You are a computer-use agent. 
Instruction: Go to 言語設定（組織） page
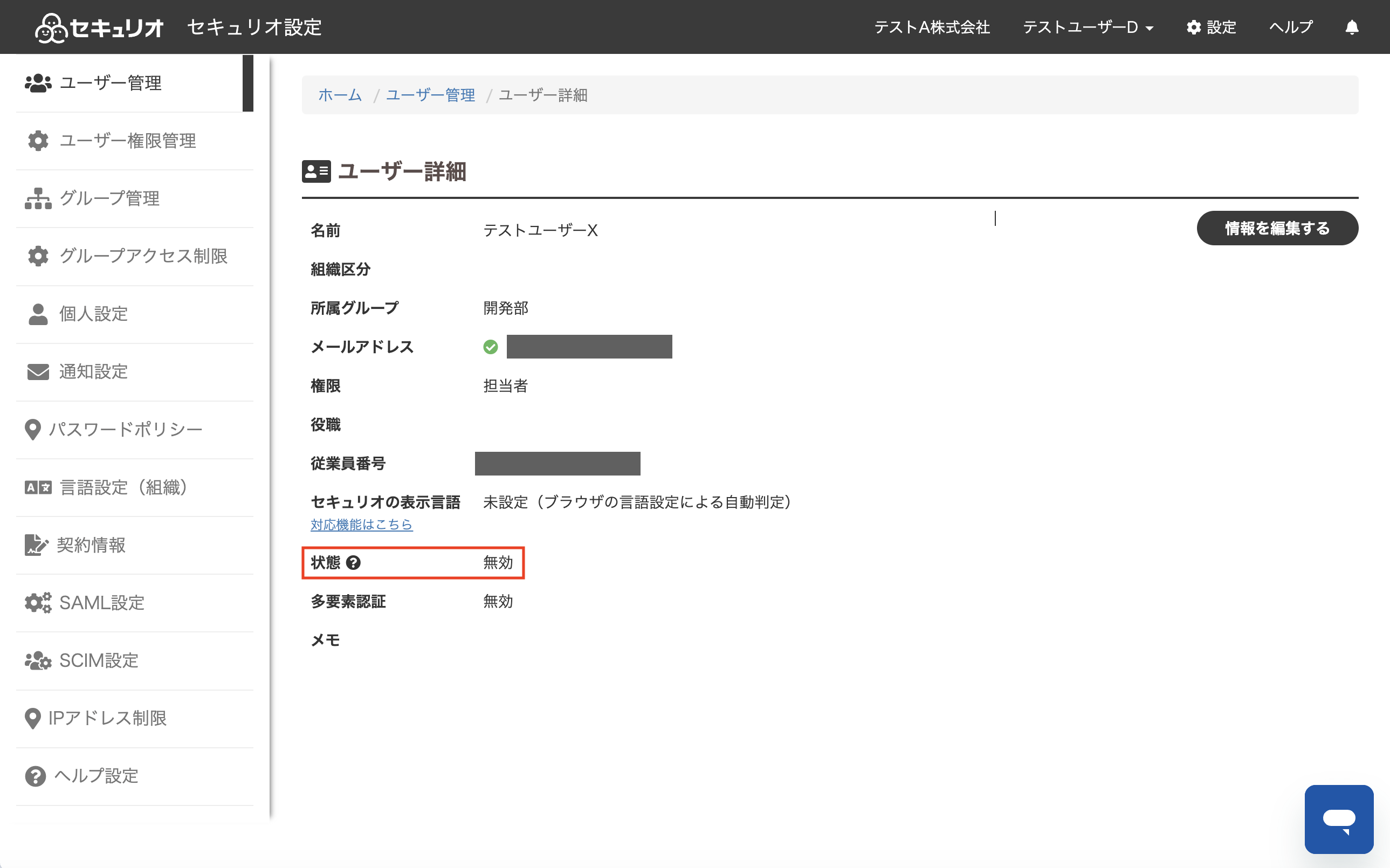tap(134, 487)
